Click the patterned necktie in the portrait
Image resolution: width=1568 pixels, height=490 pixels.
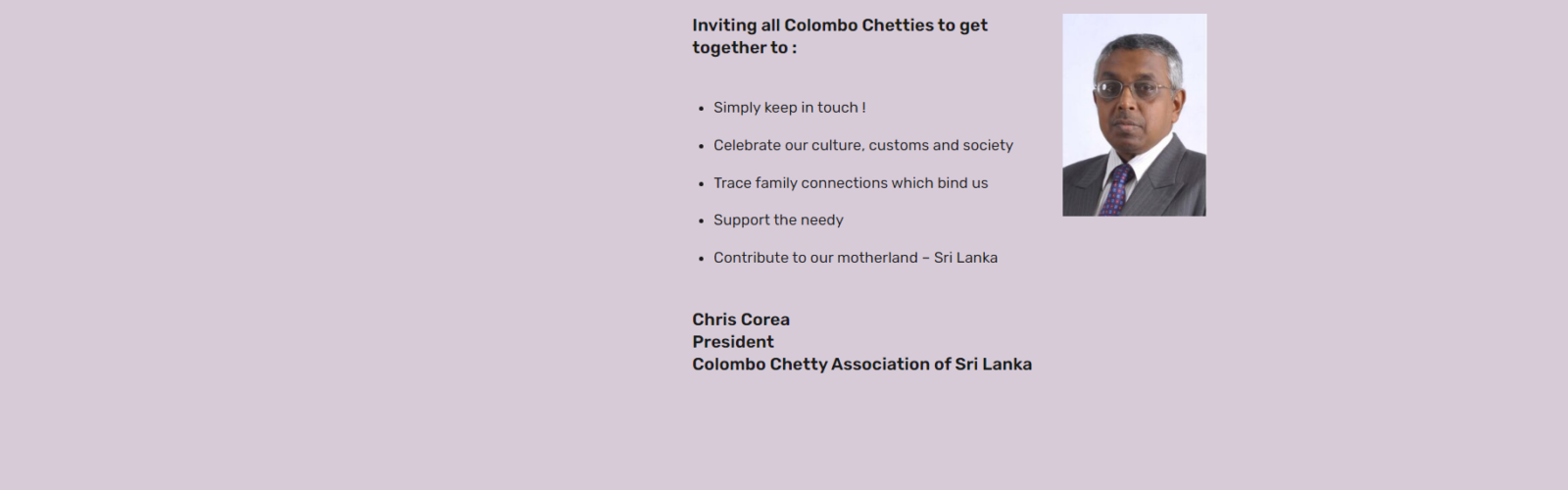point(1116,190)
